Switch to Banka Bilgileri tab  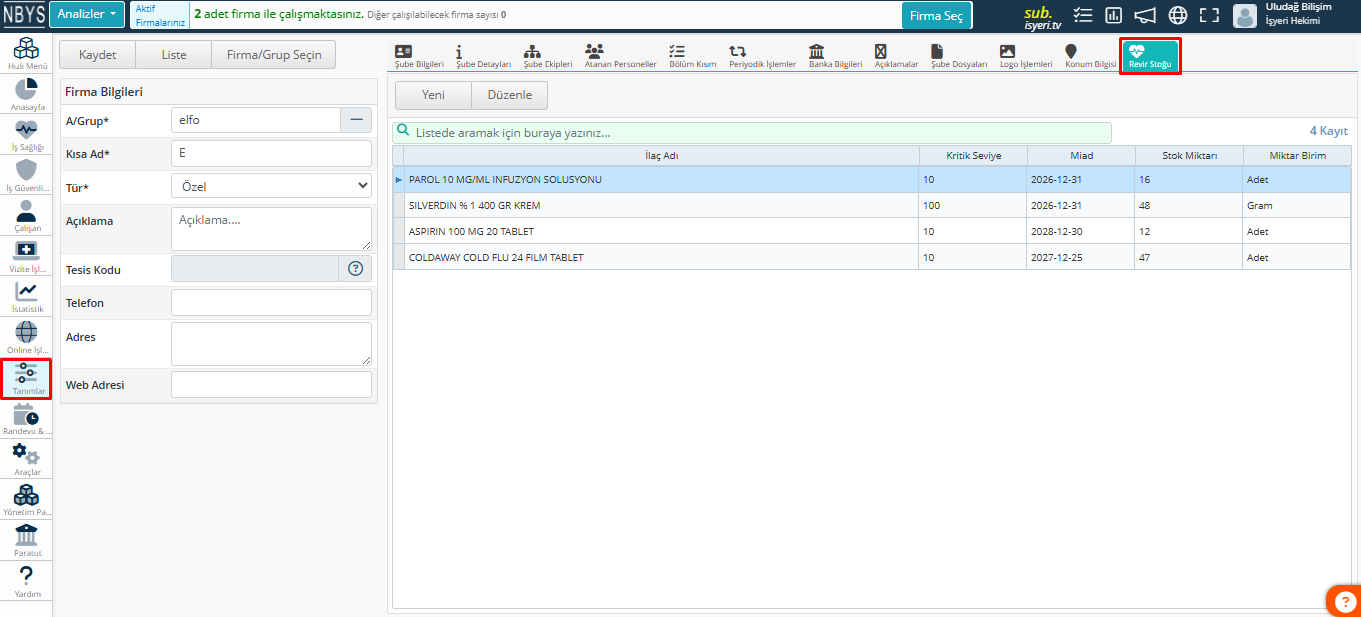point(835,56)
